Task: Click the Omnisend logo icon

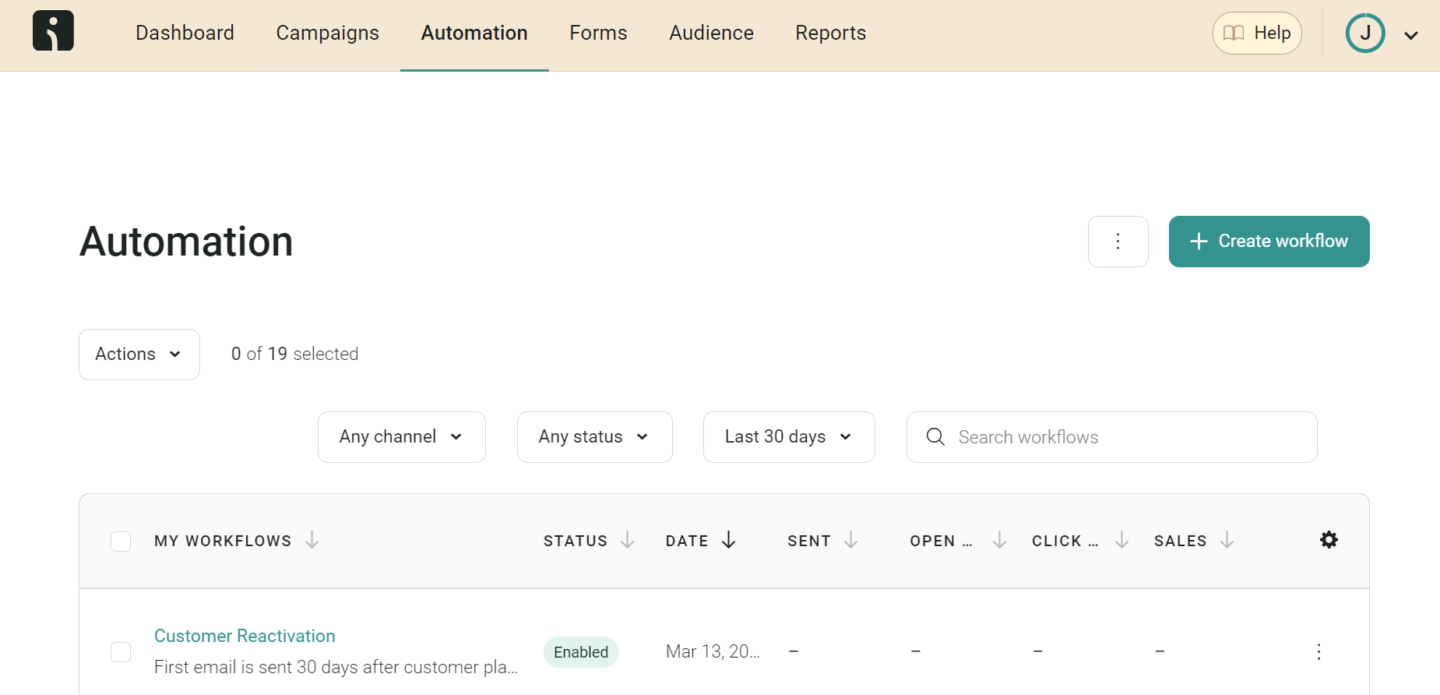Action: pyautogui.click(x=52, y=30)
